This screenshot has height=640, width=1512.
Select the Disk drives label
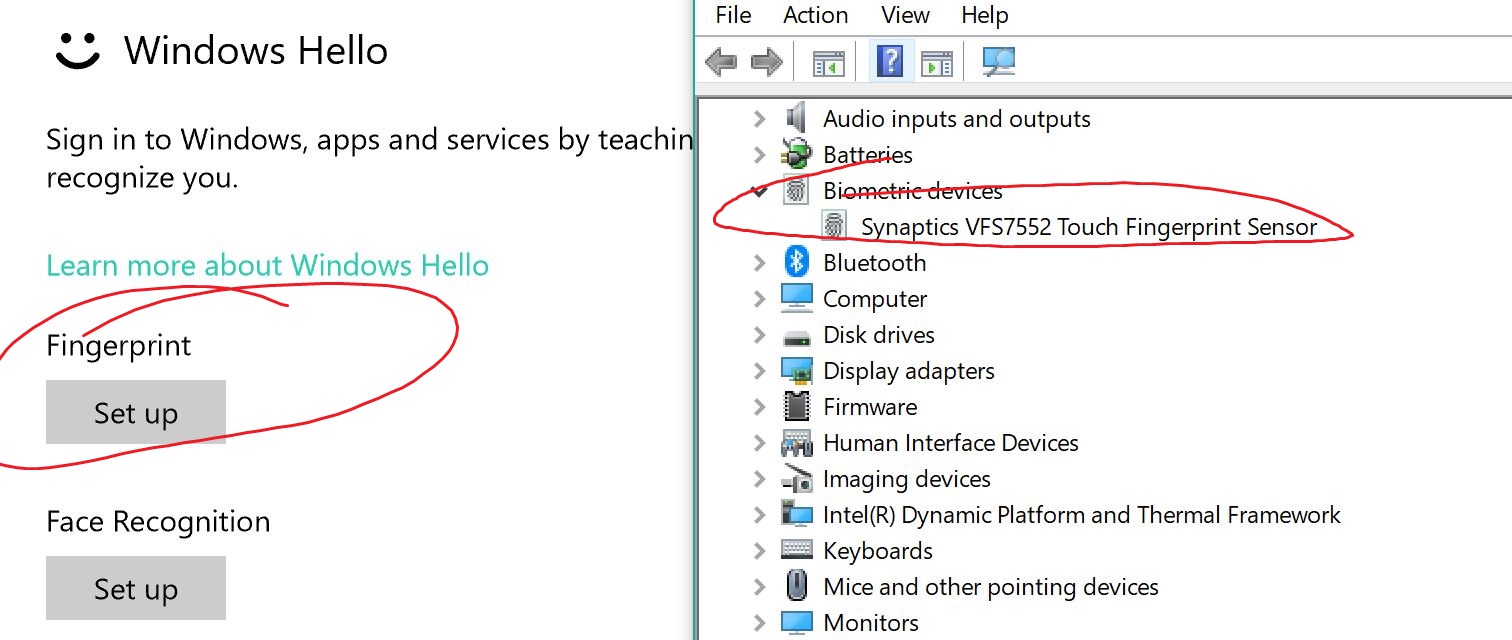point(878,335)
